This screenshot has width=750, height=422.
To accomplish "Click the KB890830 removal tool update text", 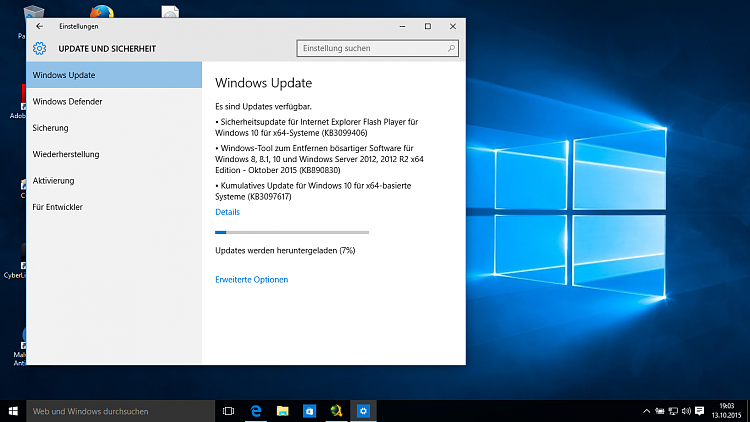I will point(319,159).
